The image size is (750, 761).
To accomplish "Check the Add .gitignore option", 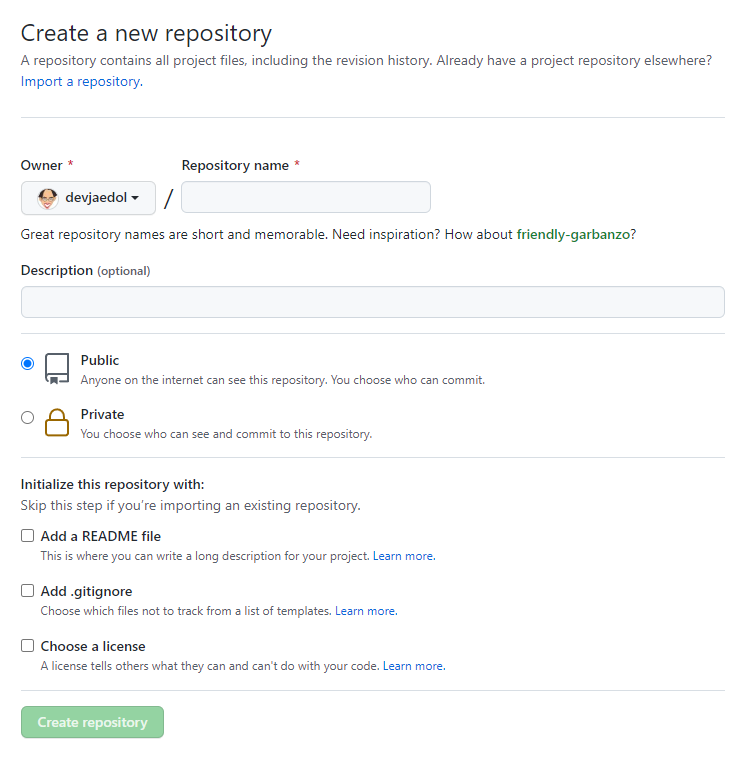I will pos(28,591).
